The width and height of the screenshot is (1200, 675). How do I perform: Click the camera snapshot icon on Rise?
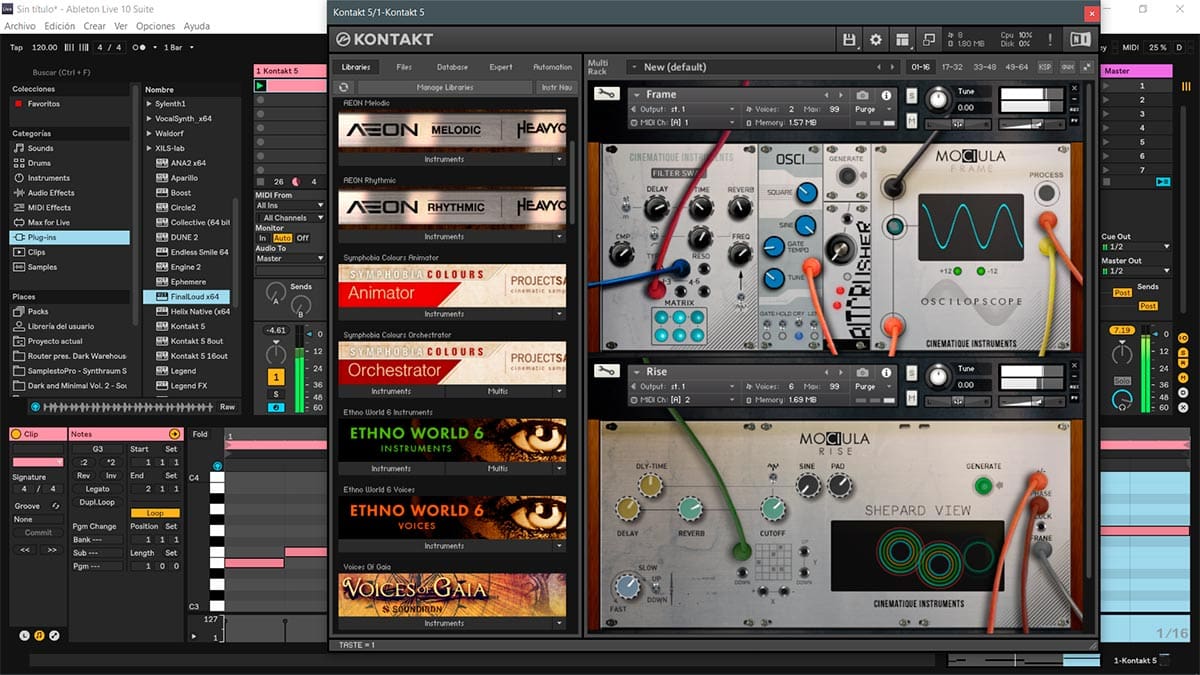pos(862,372)
